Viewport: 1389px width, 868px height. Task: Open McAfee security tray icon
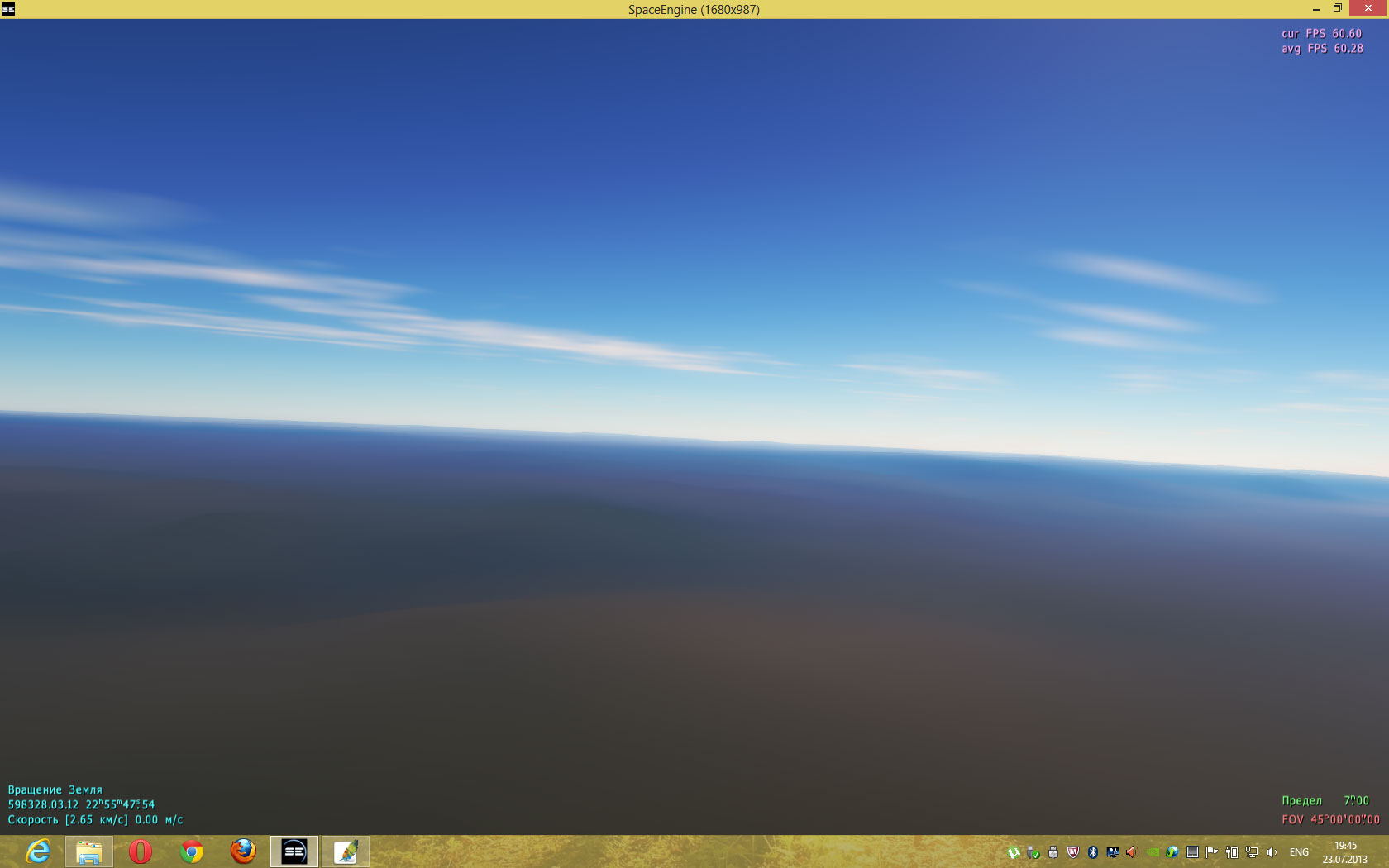pos(1073,852)
